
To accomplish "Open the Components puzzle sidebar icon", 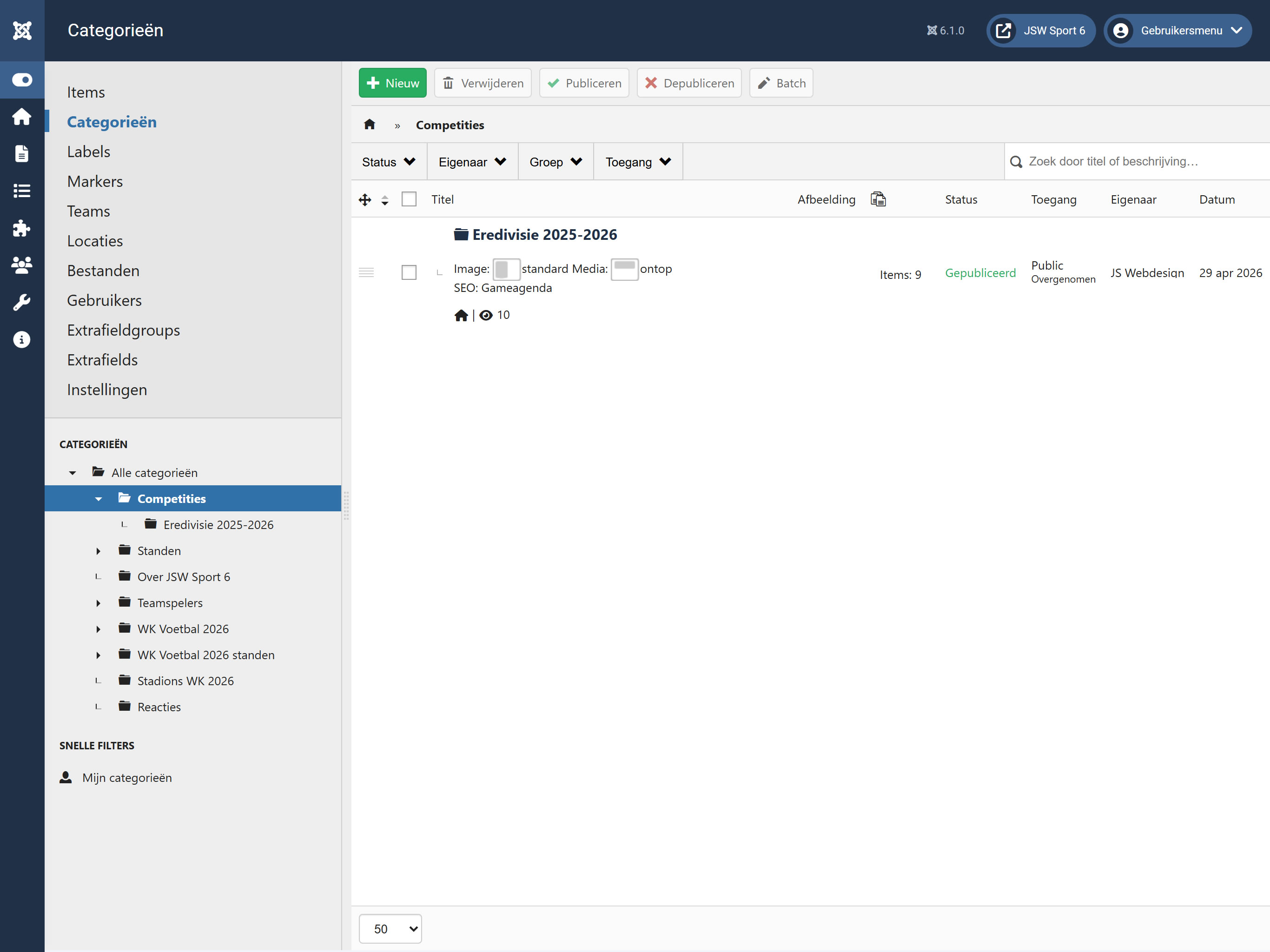I will 22,228.
